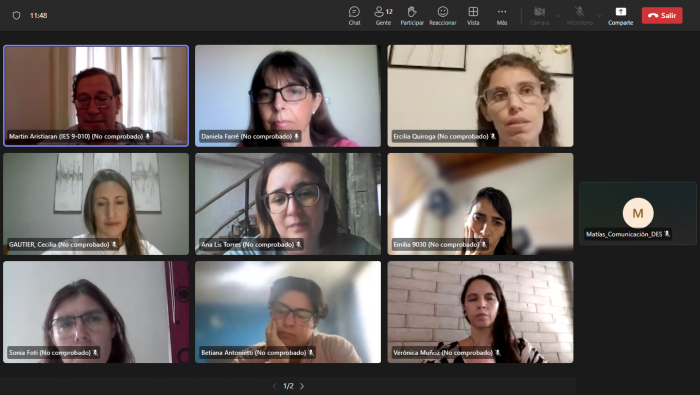Select Matías_Comunicación_DES avatar tile
This screenshot has height=395, width=700.
[638, 213]
